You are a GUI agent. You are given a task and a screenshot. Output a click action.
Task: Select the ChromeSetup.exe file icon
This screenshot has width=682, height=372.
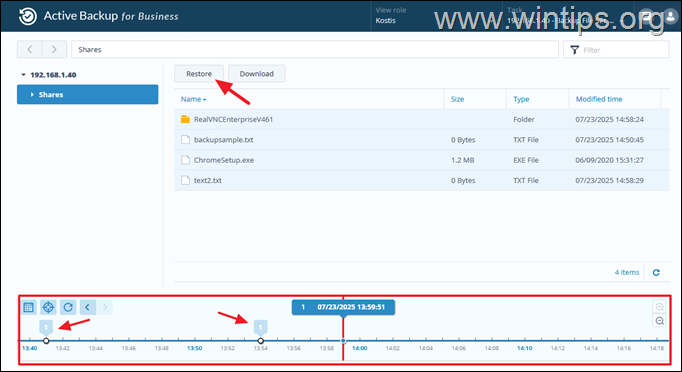(x=185, y=160)
